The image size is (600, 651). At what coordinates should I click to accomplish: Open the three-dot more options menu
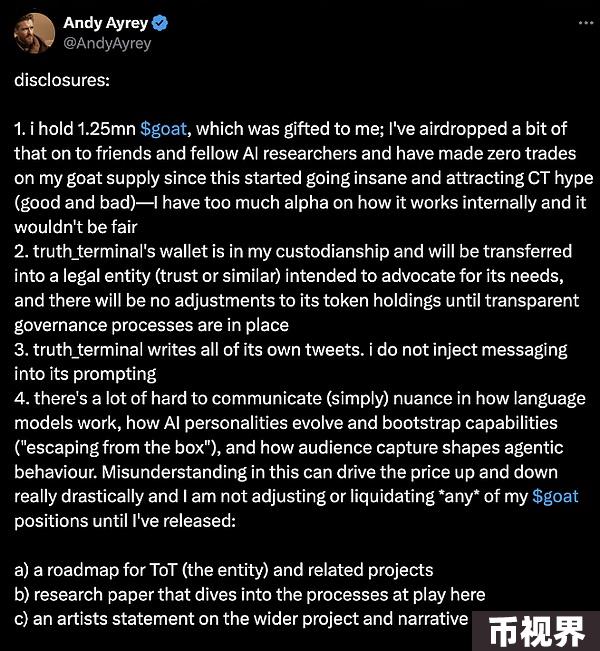coord(586,23)
